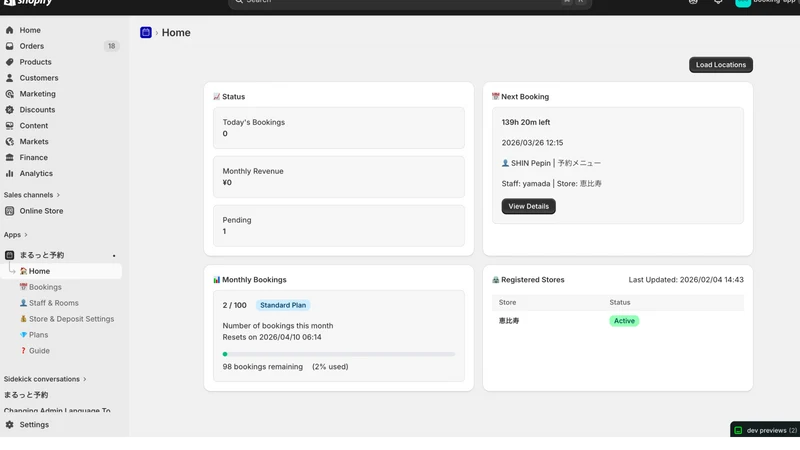800x450 pixels.
Task: Click the Finance bank icon
Action: tap(9, 157)
